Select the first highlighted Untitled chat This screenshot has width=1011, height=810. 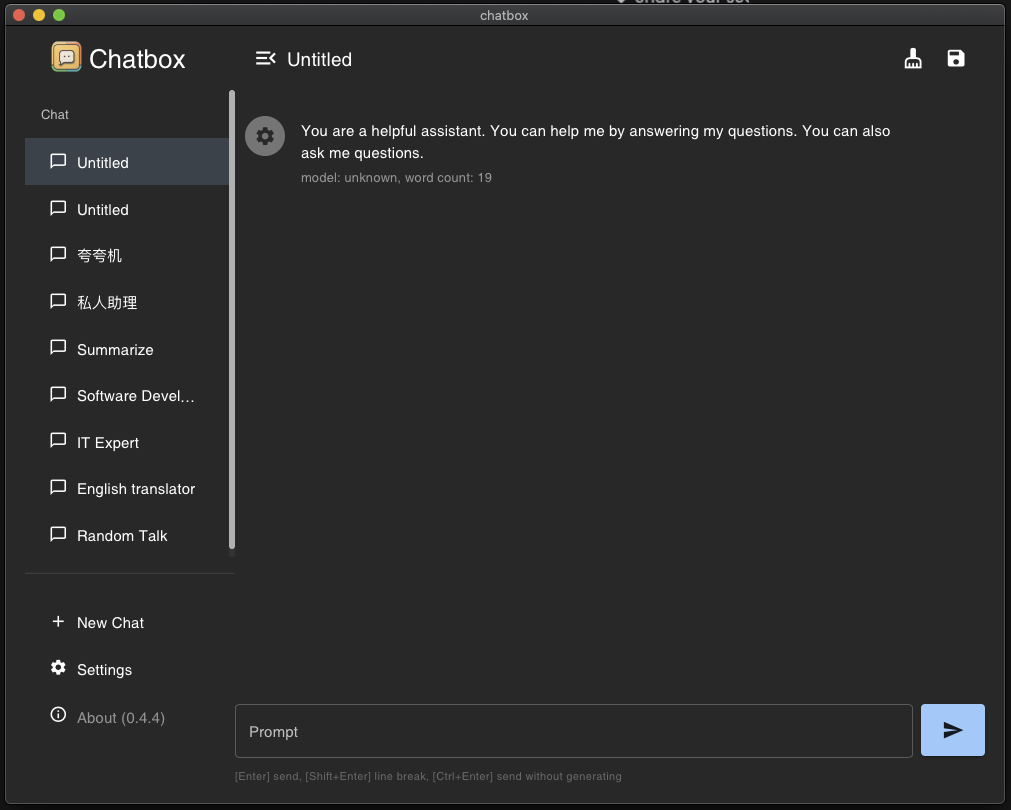click(x=127, y=162)
